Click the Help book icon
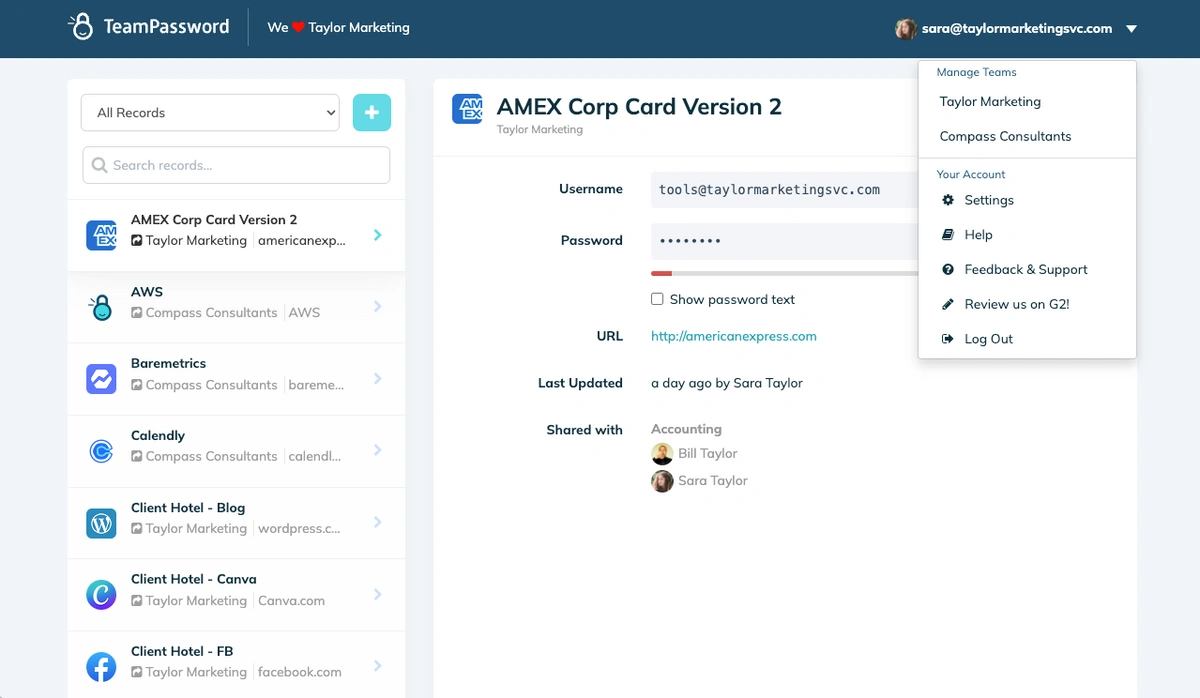The width and height of the screenshot is (1200, 698). 948,235
